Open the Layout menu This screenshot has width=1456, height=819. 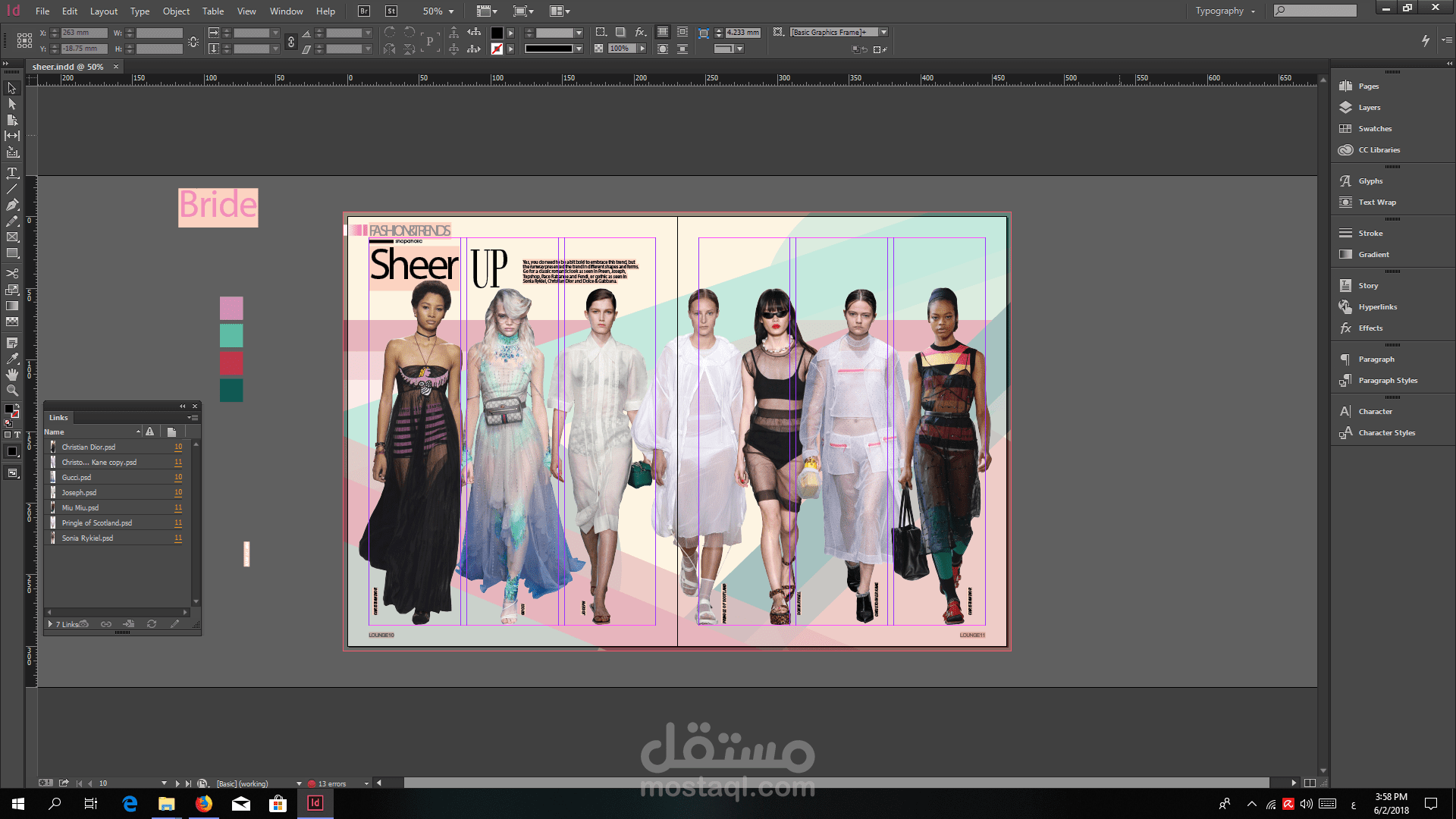pyautogui.click(x=104, y=11)
